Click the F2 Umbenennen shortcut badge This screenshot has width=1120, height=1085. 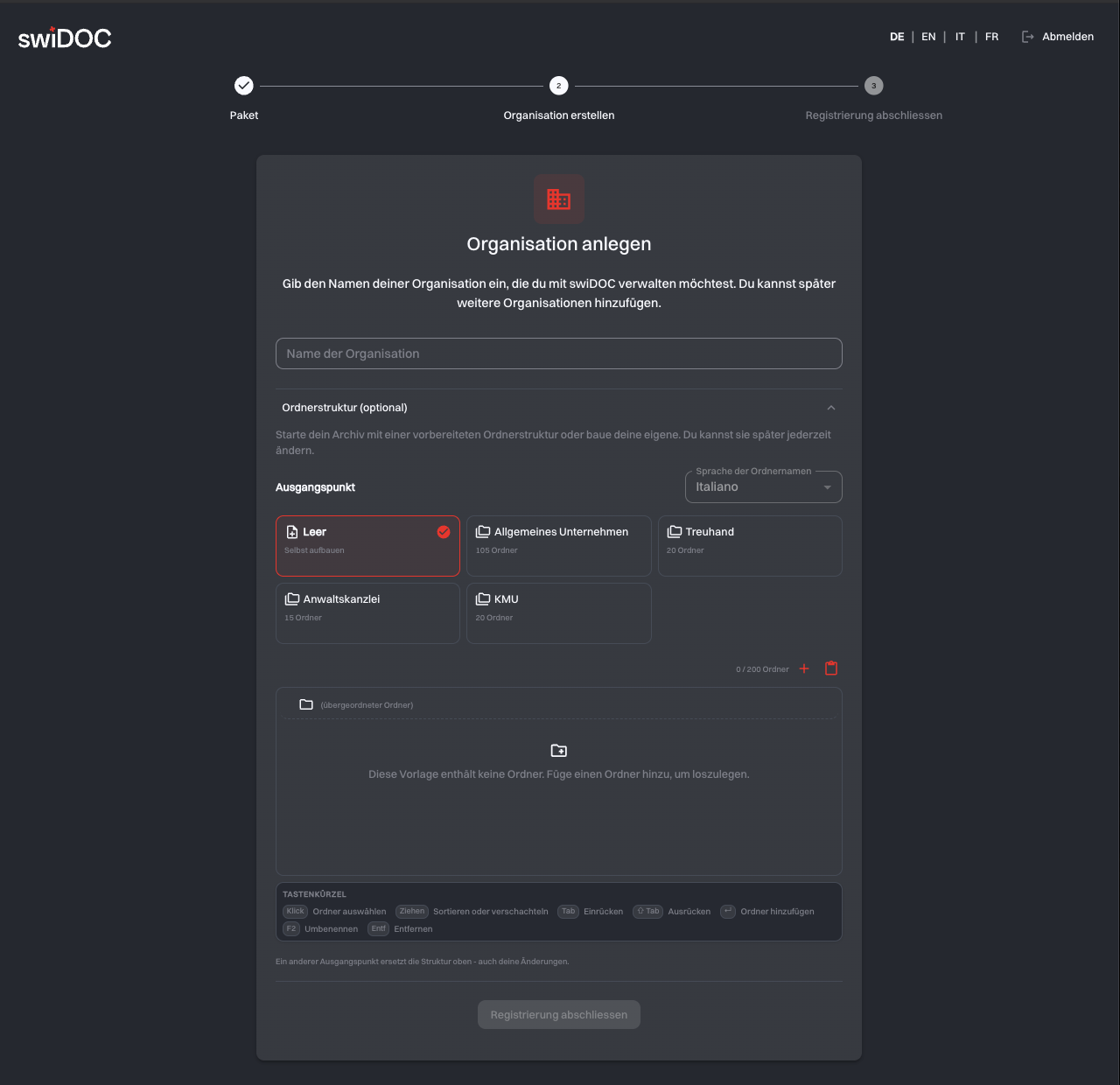pyautogui.click(x=291, y=929)
